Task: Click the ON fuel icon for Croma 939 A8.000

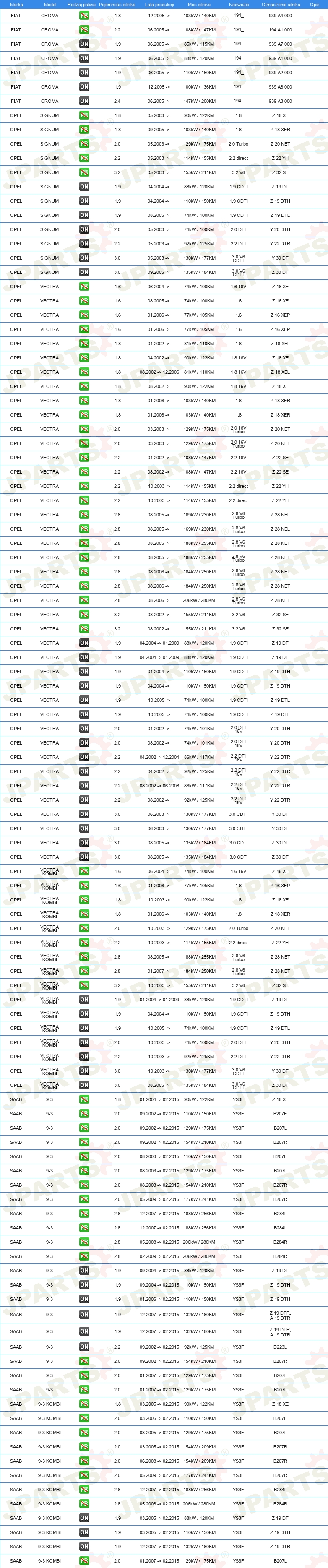Action: point(84,87)
